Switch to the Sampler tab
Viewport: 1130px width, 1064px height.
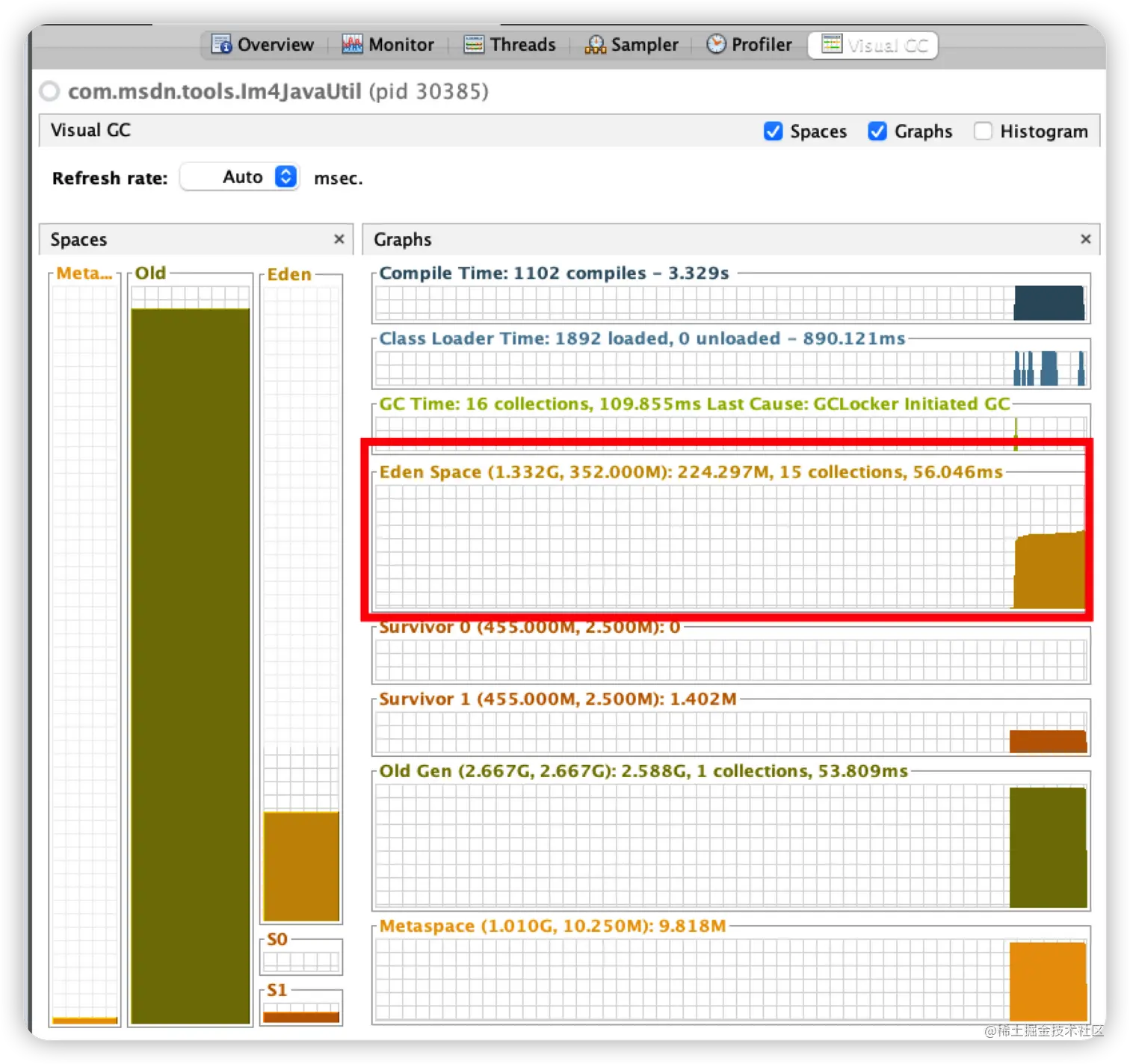(632, 45)
